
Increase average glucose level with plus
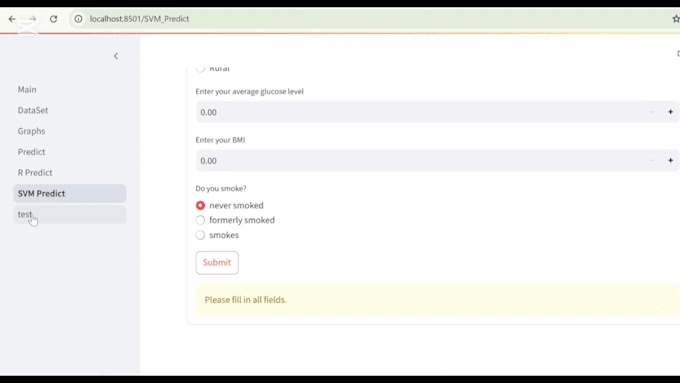[670, 112]
